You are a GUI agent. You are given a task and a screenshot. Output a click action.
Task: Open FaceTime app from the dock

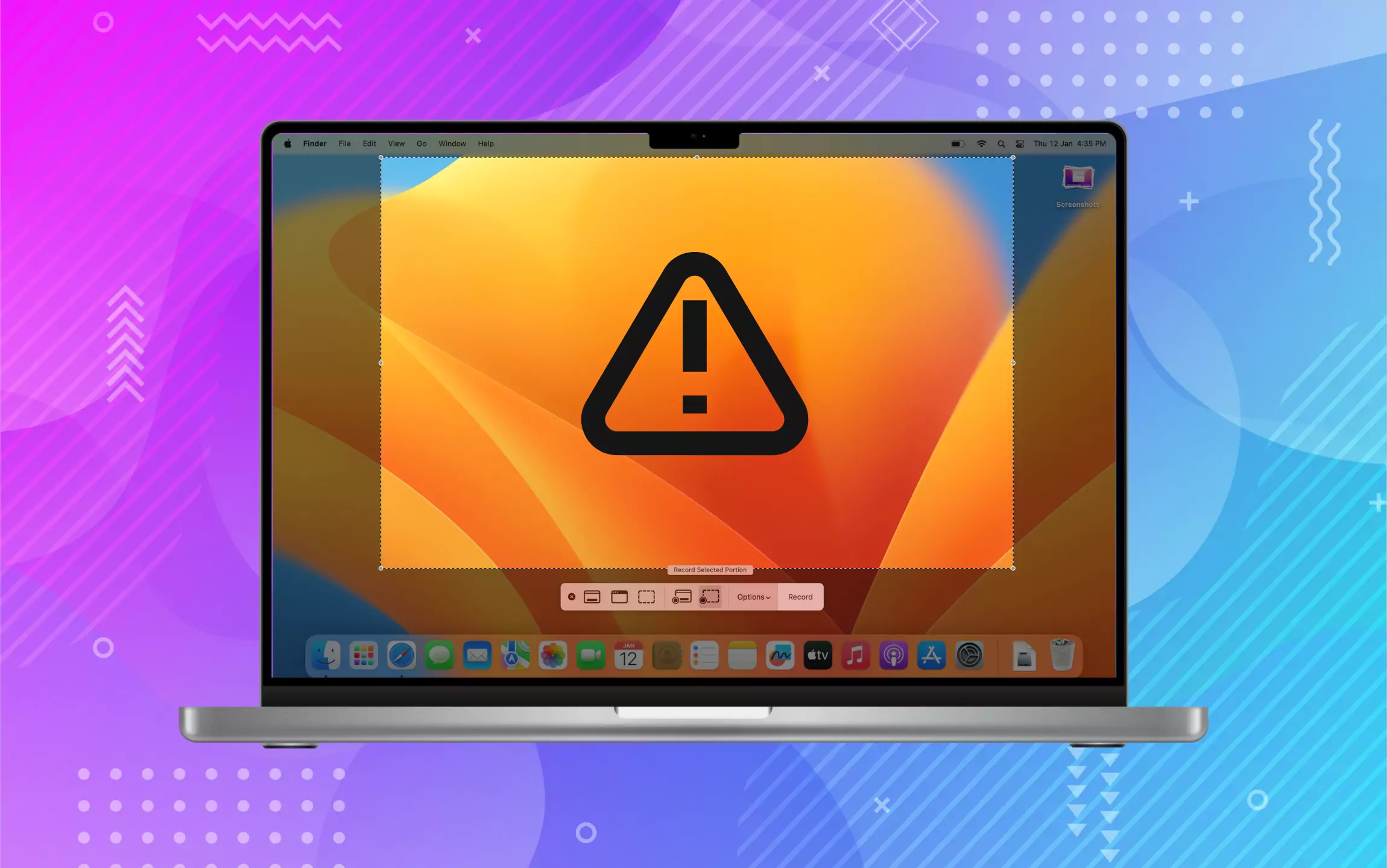(x=591, y=656)
